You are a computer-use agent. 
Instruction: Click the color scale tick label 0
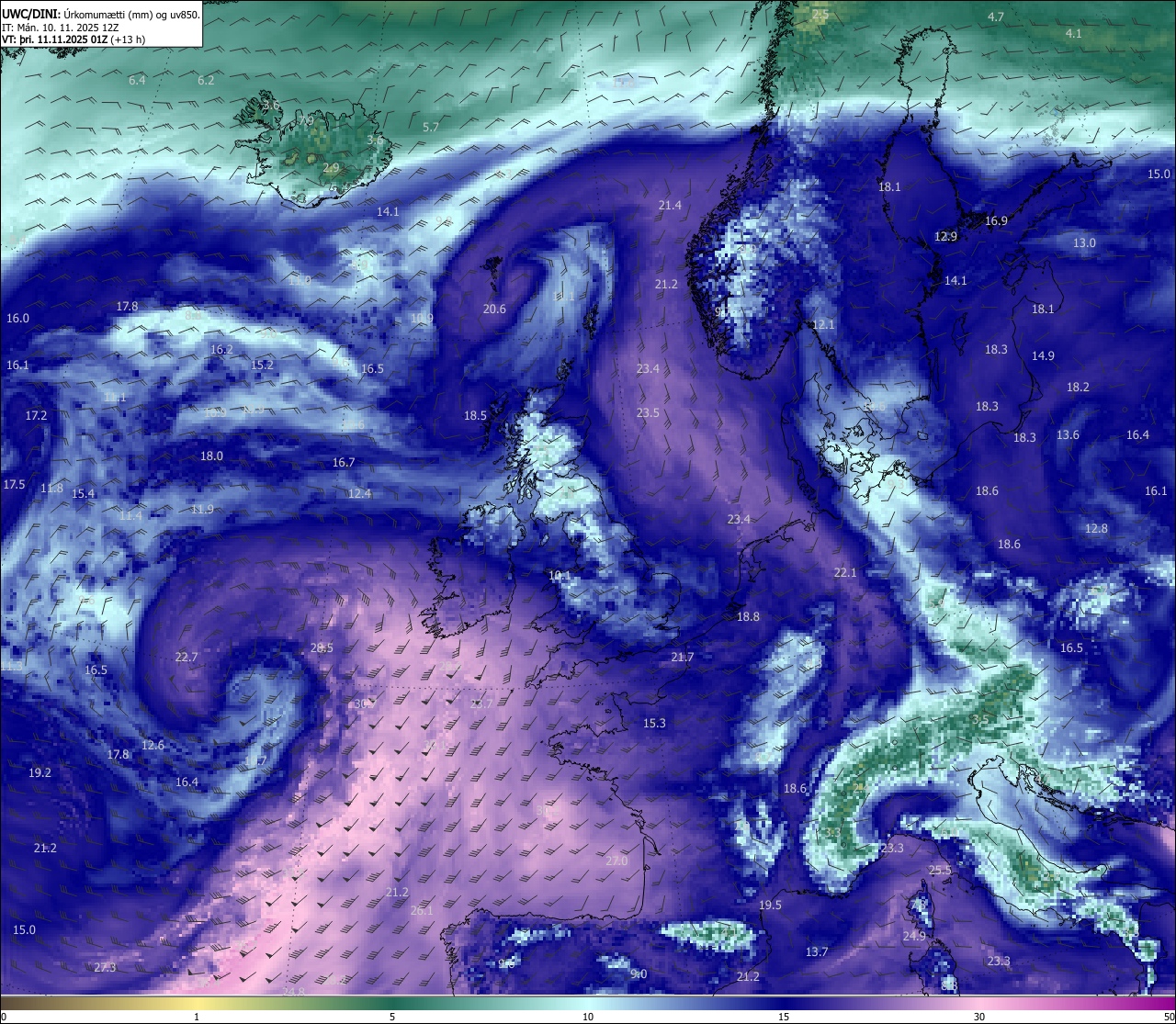[4, 1017]
